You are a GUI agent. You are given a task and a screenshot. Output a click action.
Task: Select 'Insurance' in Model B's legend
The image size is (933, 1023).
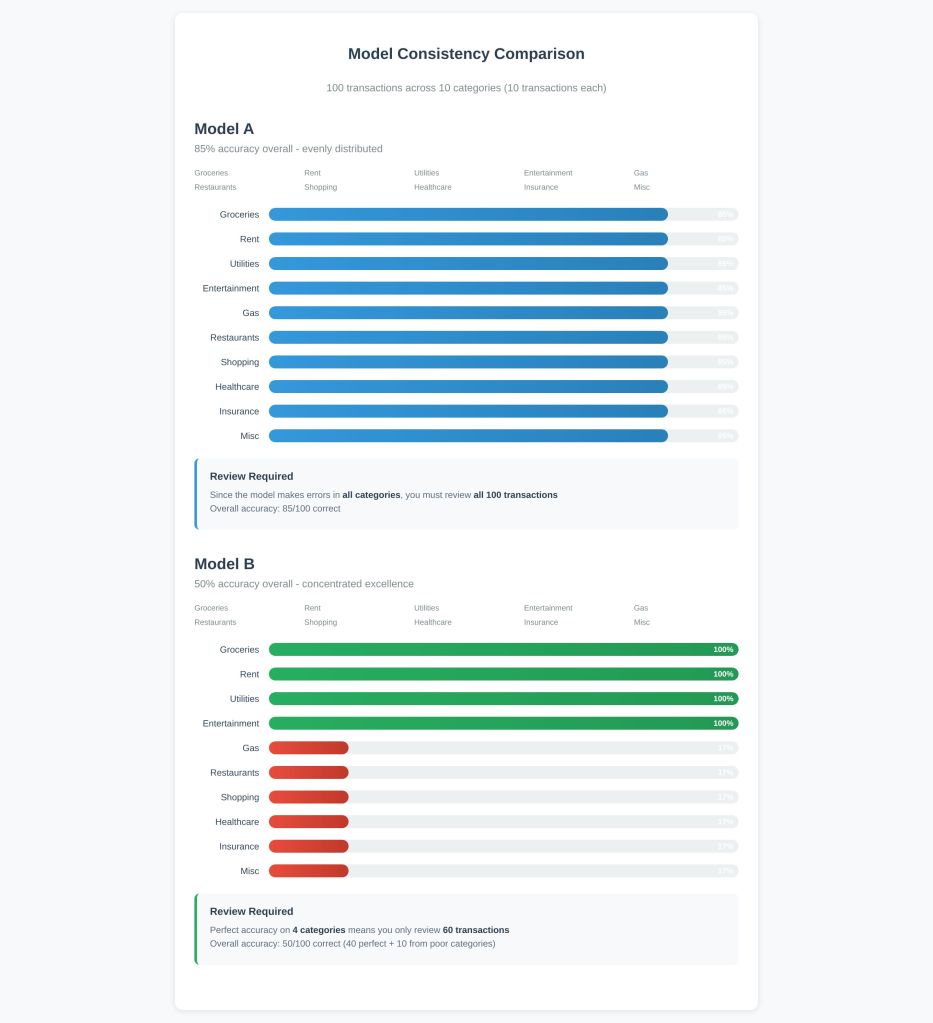tap(541, 622)
